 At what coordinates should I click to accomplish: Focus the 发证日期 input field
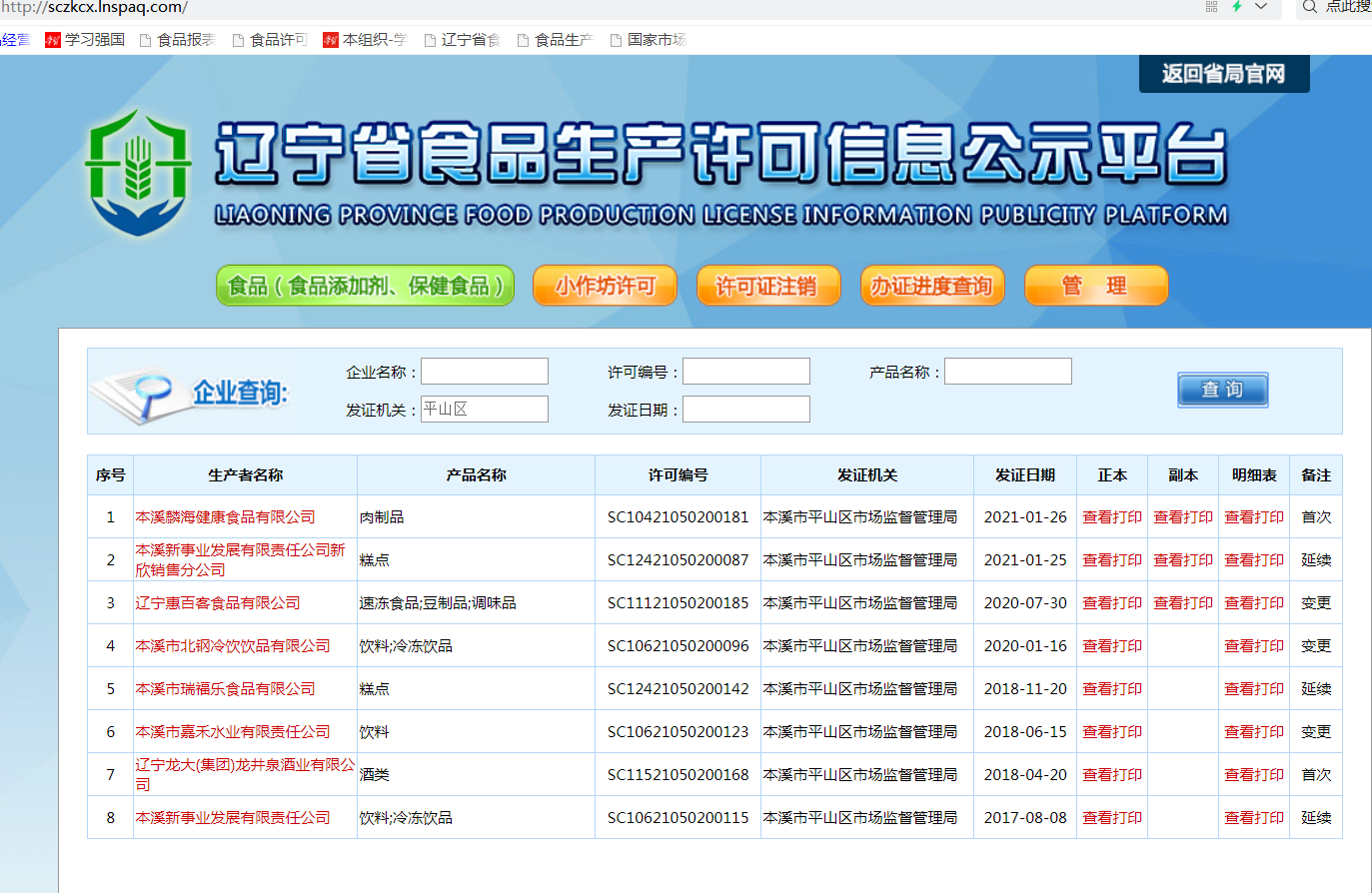click(746, 409)
